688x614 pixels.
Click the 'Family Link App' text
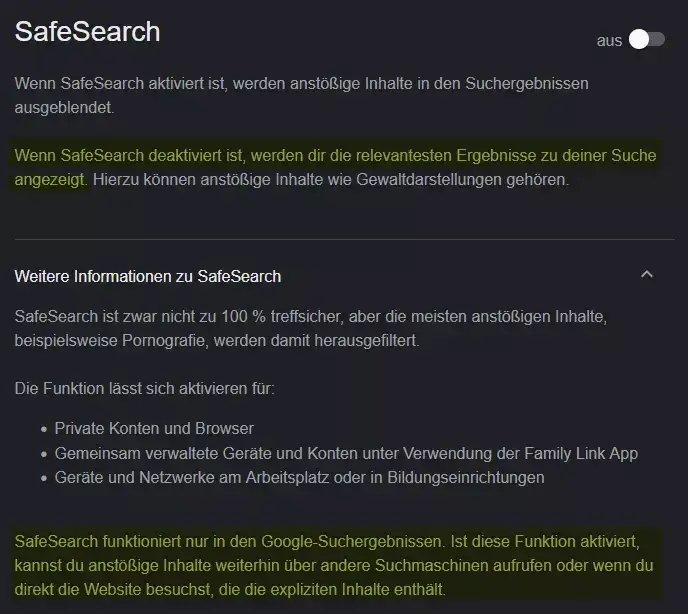pos(581,453)
